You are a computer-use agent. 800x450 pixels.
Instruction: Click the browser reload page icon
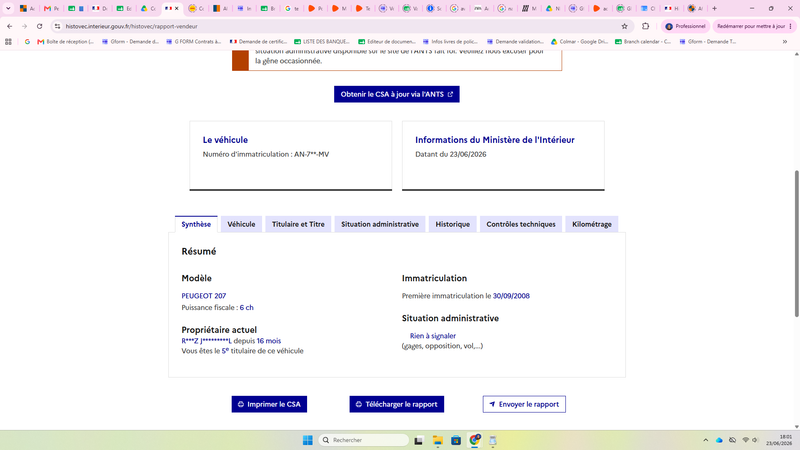click(x=39, y=26)
